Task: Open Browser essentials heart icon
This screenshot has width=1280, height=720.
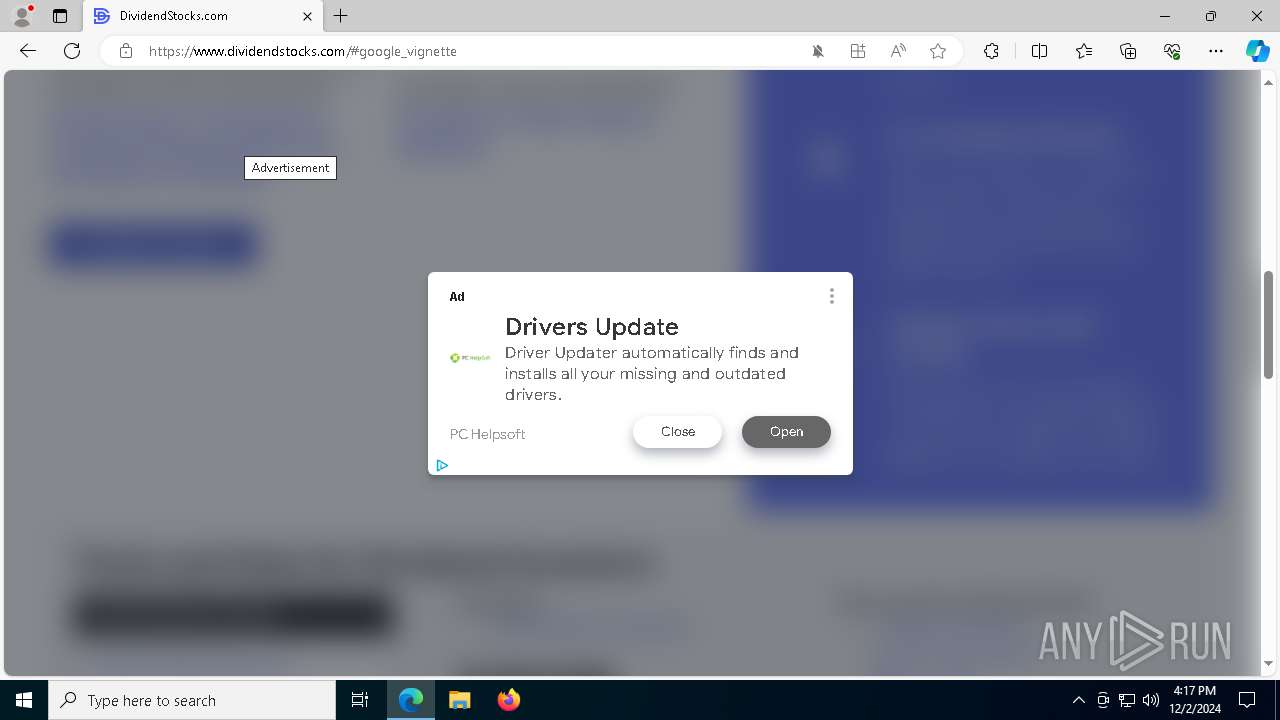Action: point(1172,51)
